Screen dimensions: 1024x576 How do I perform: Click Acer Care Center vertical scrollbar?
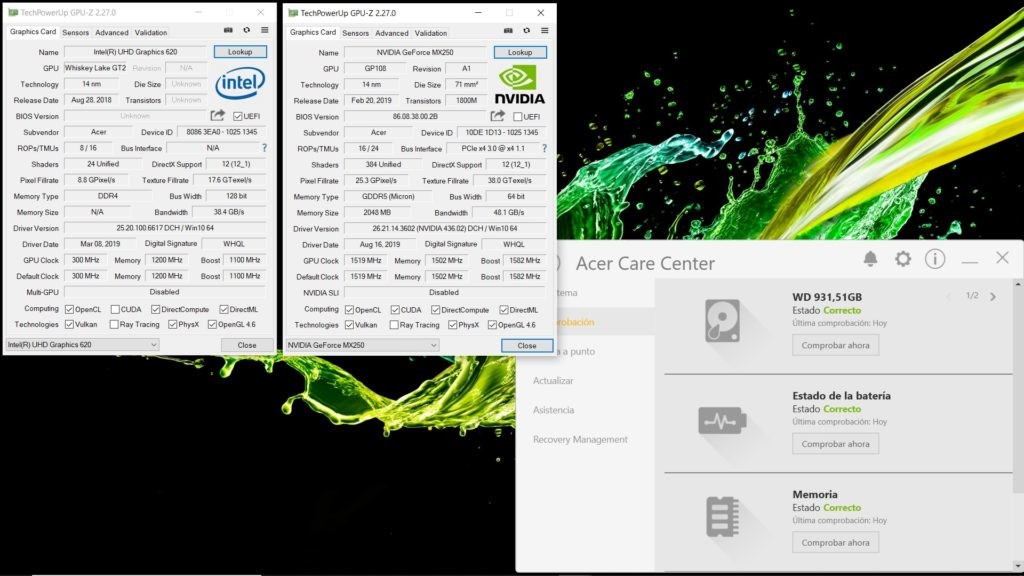pyautogui.click(x=1017, y=389)
